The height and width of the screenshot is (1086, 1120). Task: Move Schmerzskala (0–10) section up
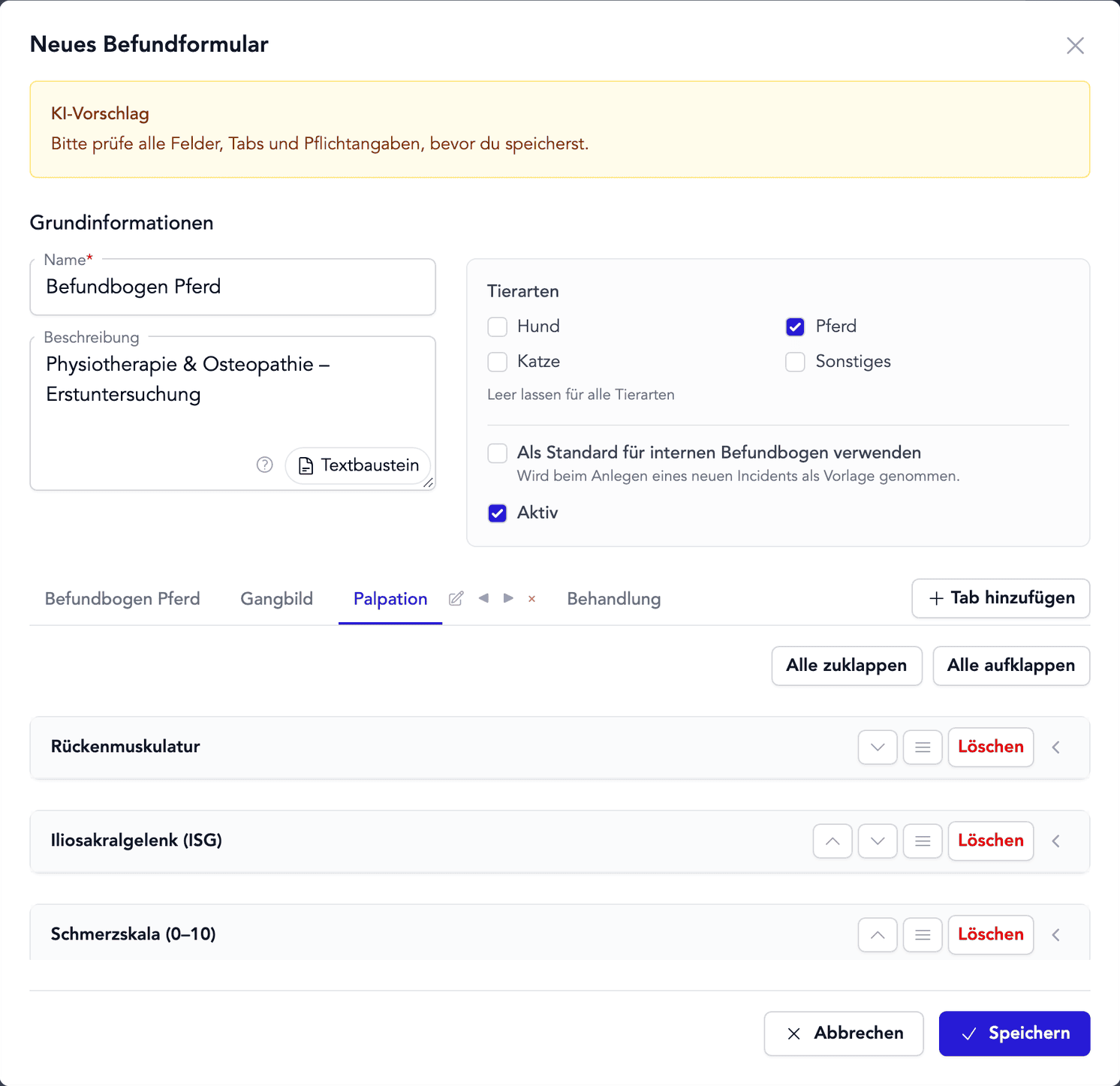pos(878,934)
